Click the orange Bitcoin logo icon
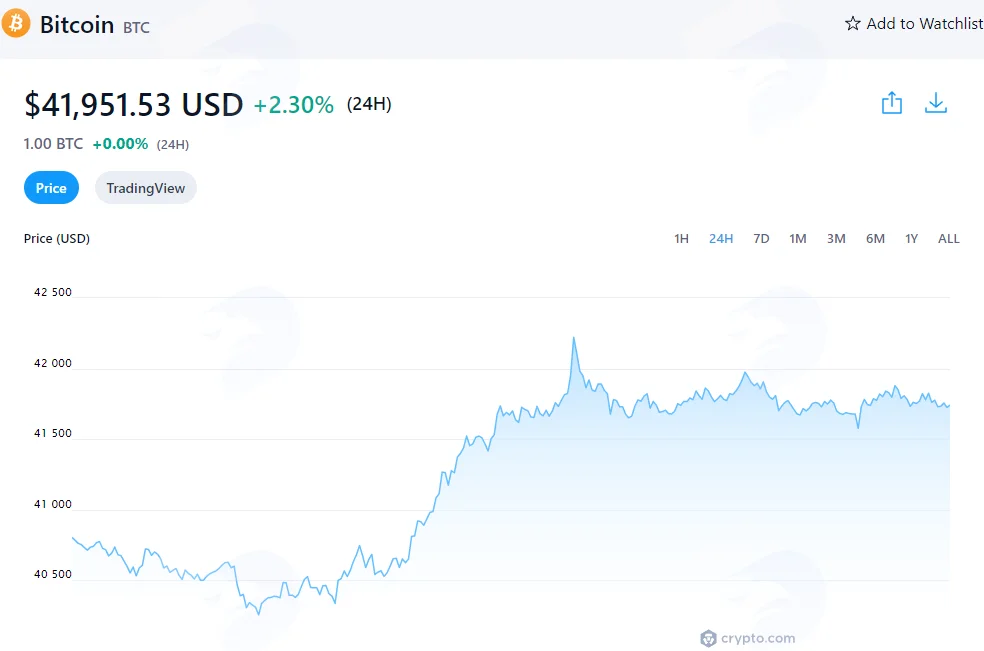The image size is (984, 651). 16,23
